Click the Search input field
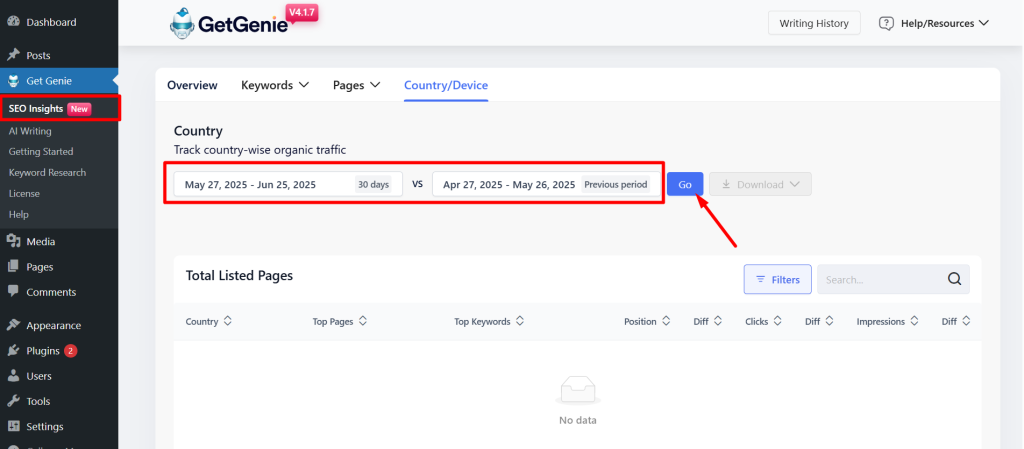The height and width of the screenshot is (449, 1024). pyautogui.click(x=880, y=279)
